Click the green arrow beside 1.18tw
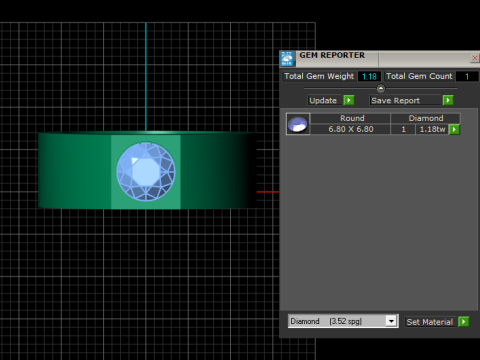480x360 pixels. [x=454, y=129]
